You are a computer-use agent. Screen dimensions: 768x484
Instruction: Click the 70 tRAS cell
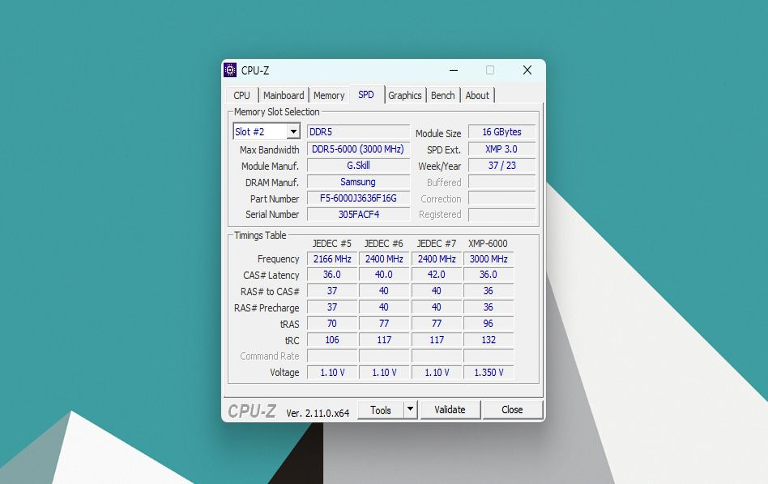coord(332,323)
